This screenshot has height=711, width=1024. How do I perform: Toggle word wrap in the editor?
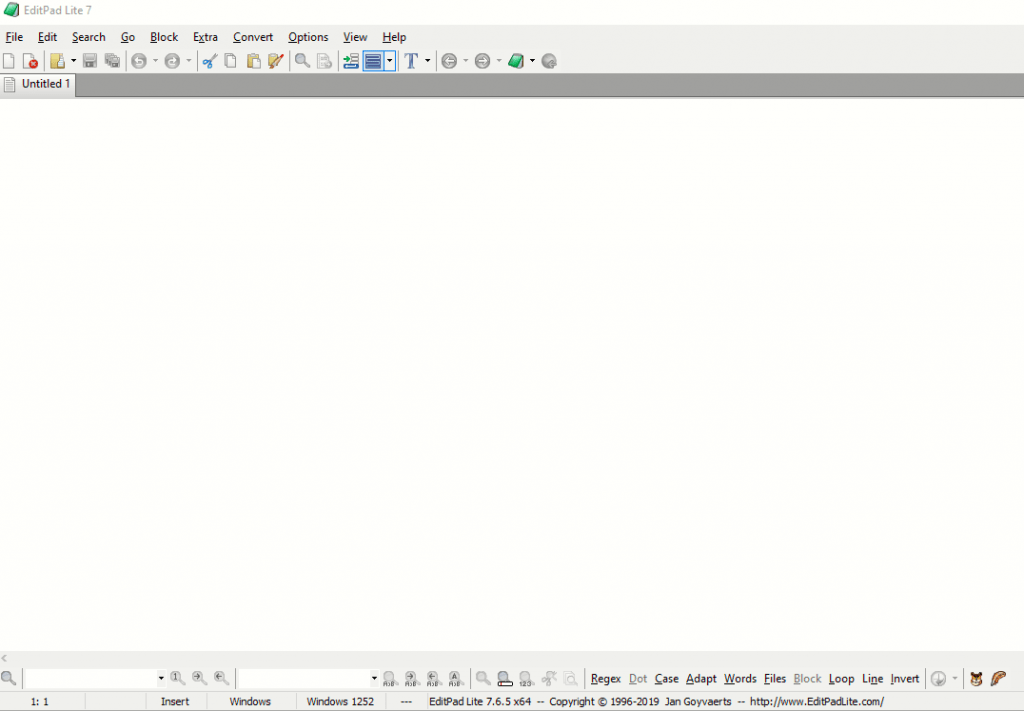371,61
